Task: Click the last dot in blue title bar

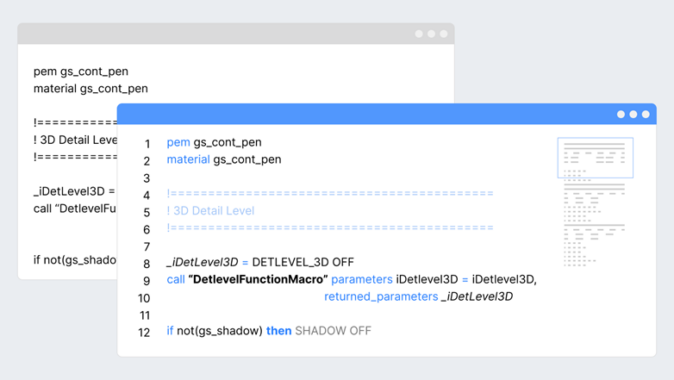Action: (x=646, y=114)
